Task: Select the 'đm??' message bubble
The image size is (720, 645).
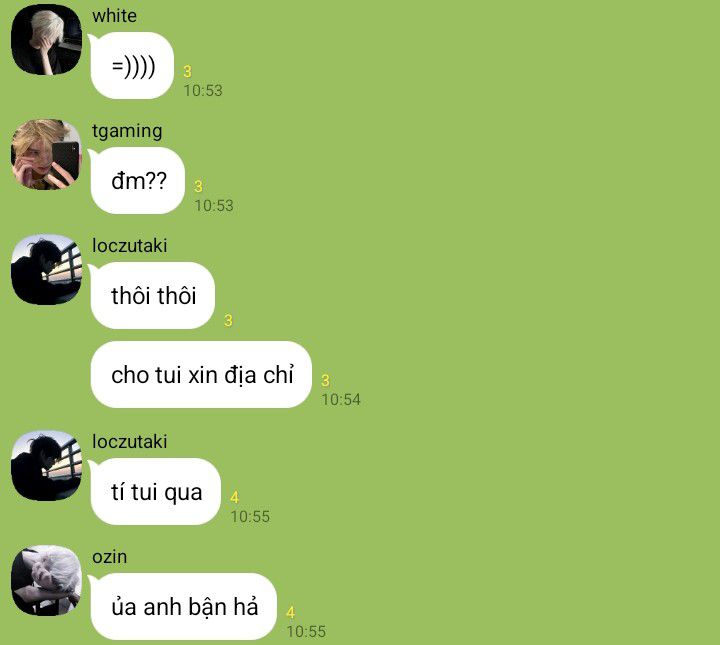Action: pyautogui.click(x=137, y=180)
